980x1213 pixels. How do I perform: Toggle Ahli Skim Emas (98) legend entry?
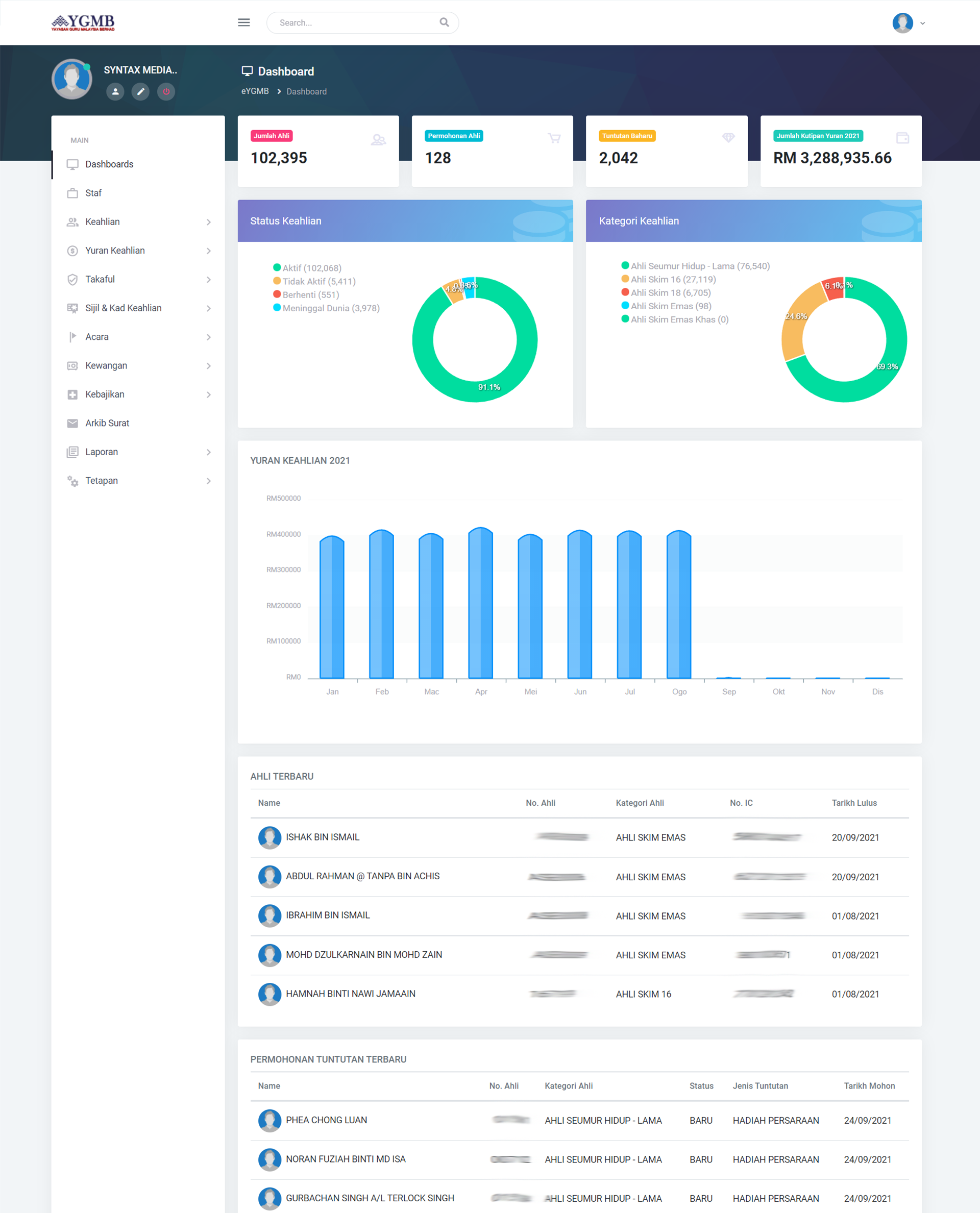tap(666, 306)
